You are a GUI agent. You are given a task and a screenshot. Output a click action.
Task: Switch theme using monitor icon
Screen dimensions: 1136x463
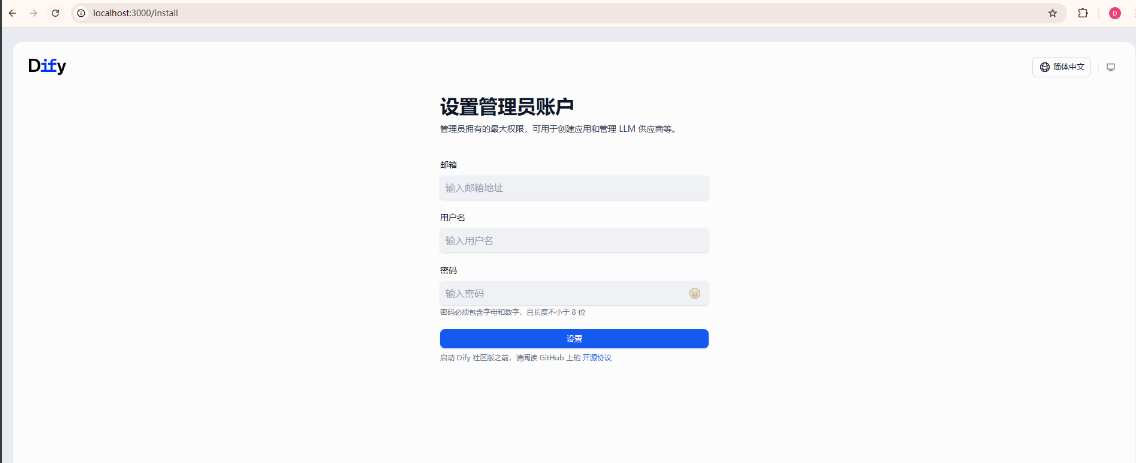(1111, 67)
